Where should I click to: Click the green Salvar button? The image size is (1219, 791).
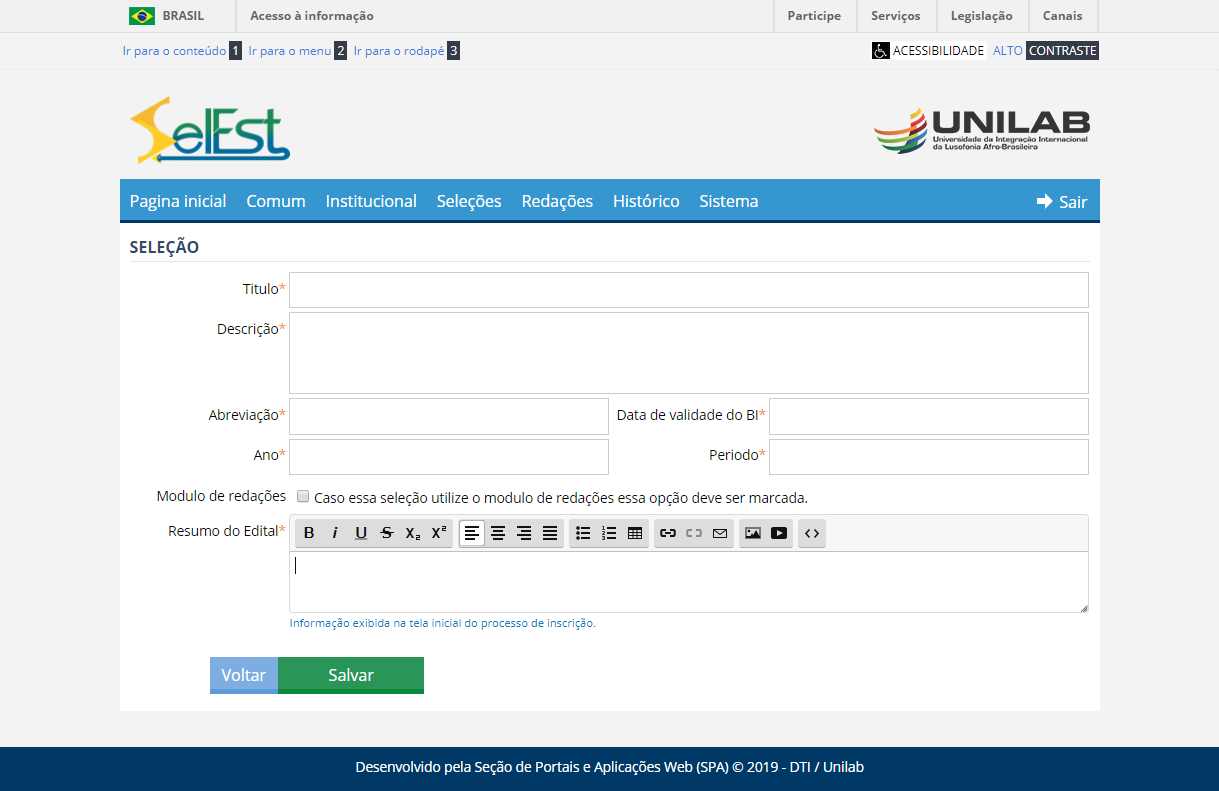(351, 675)
